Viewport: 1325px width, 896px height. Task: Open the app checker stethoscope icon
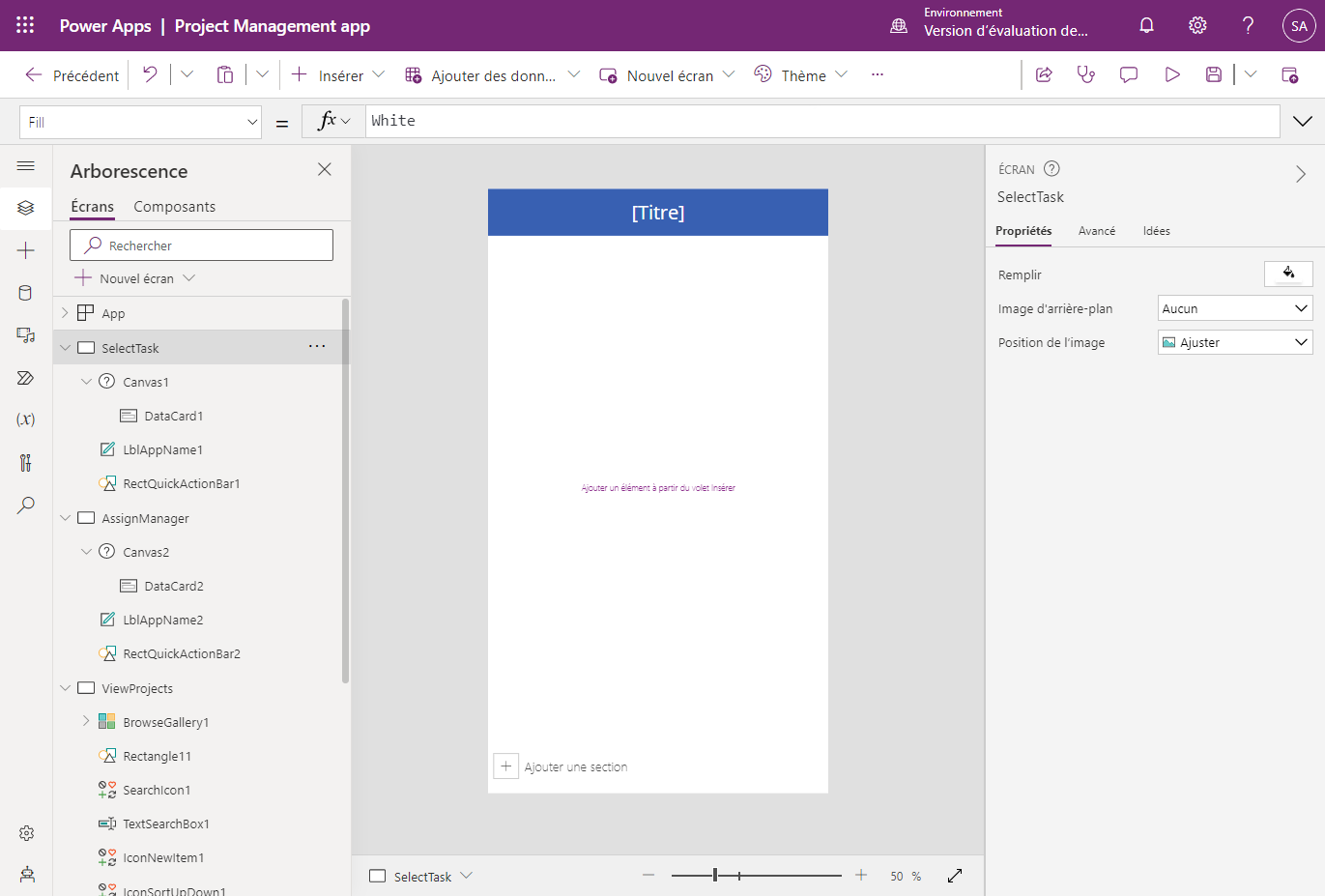coord(1086,74)
